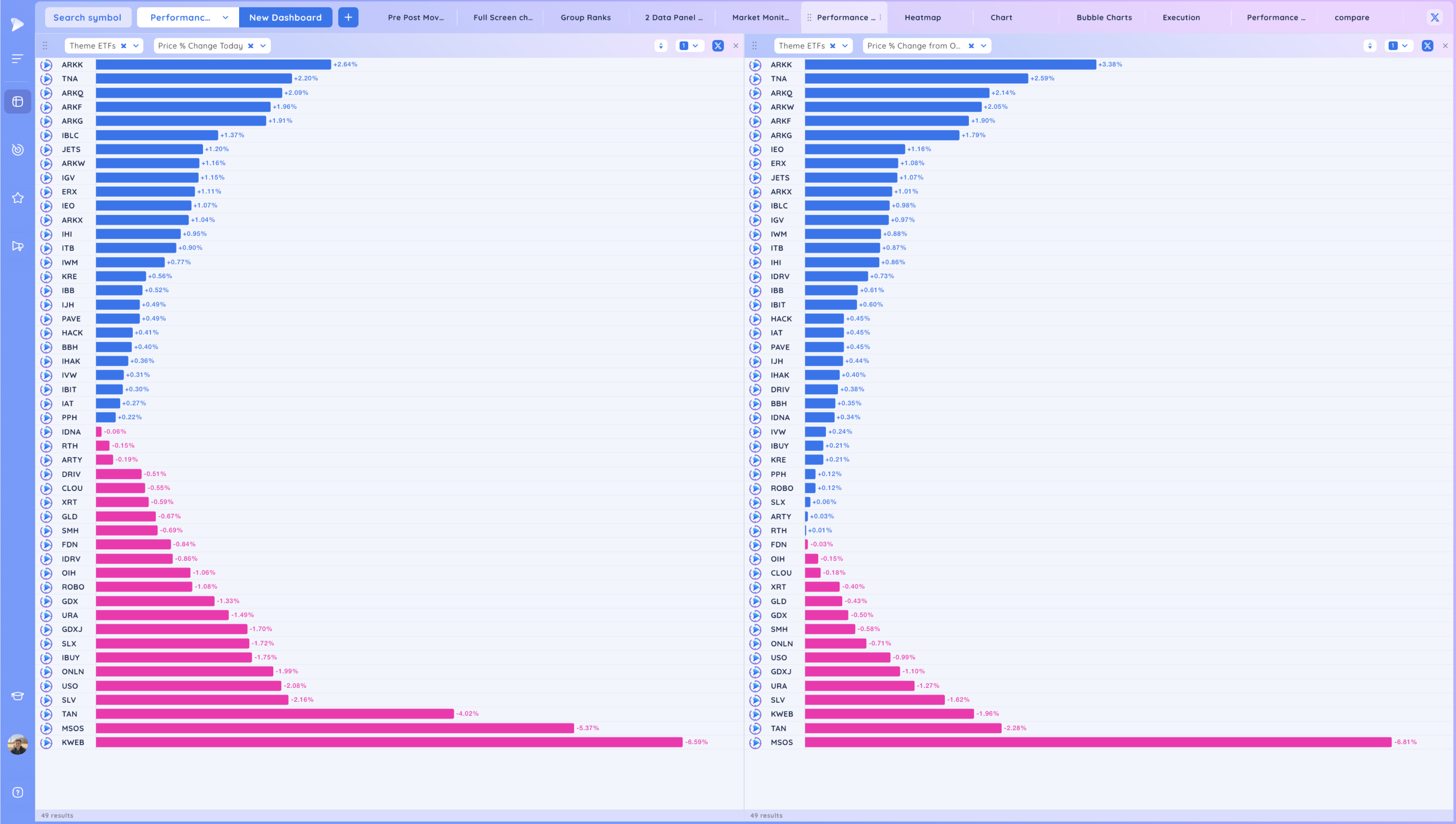Click the MSOS bar in right panel
The image size is (1456, 824).
point(1098,742)
